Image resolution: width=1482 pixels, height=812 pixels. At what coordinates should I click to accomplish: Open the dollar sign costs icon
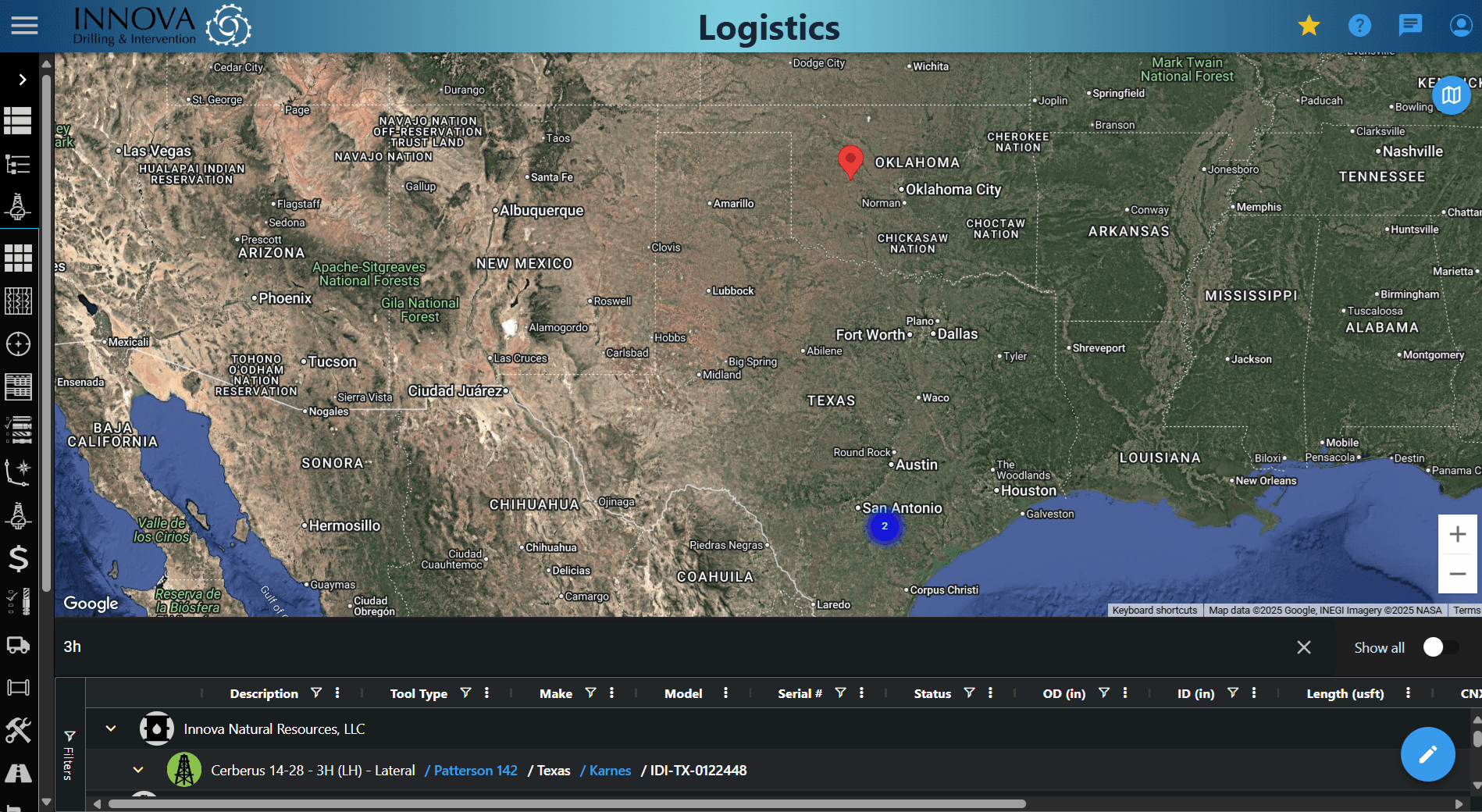coord(18,559)
